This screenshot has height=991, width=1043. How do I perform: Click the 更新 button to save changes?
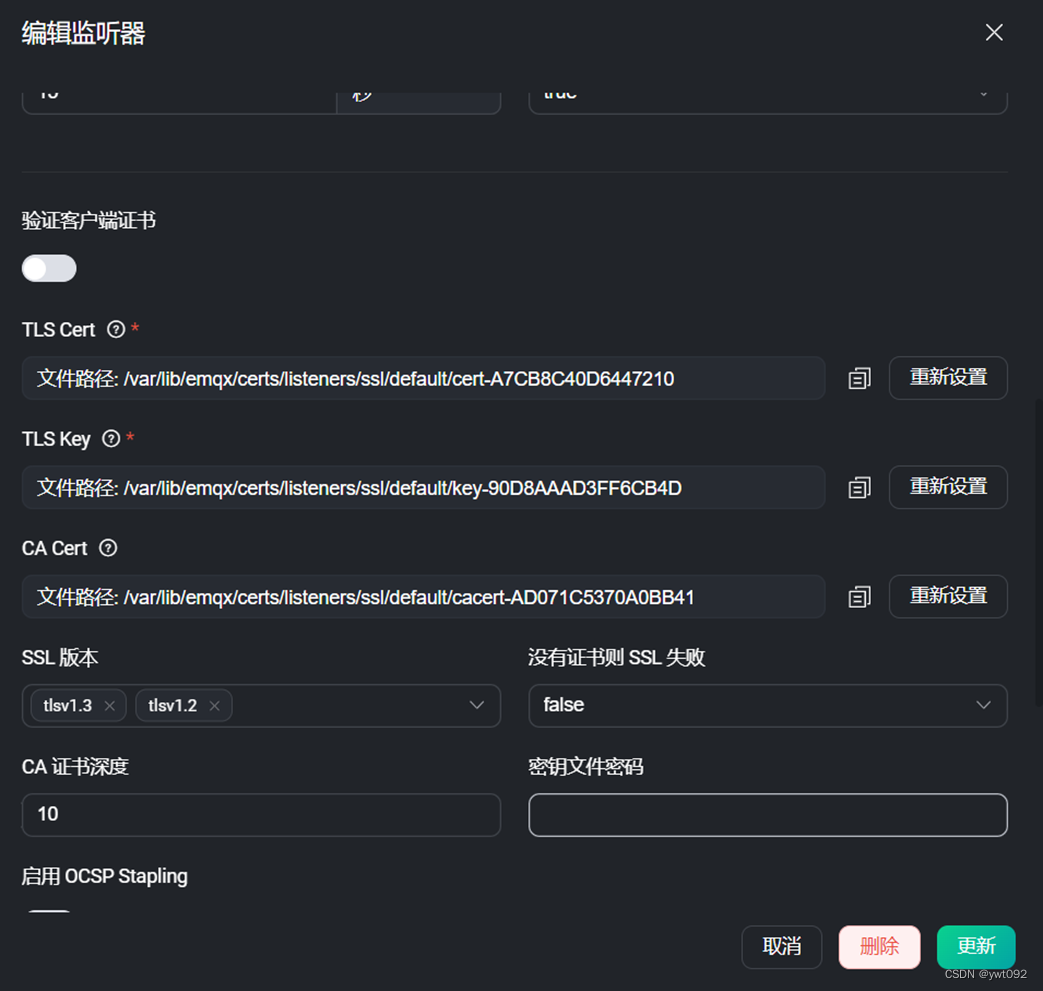point(975,946)
